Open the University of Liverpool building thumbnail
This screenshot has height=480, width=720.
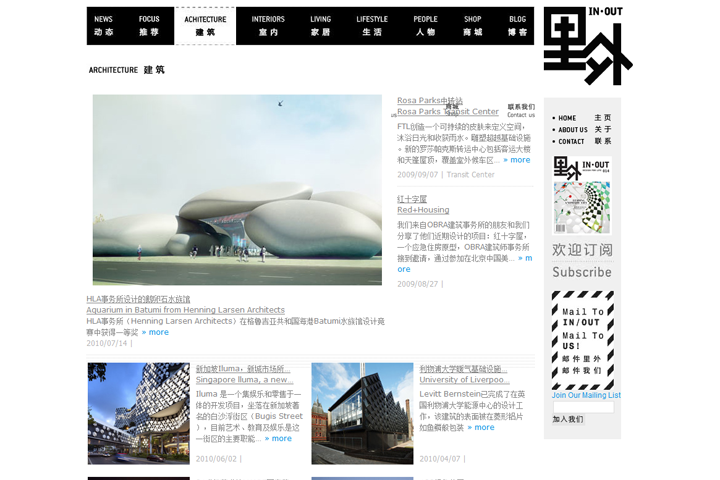coord(362,413)
